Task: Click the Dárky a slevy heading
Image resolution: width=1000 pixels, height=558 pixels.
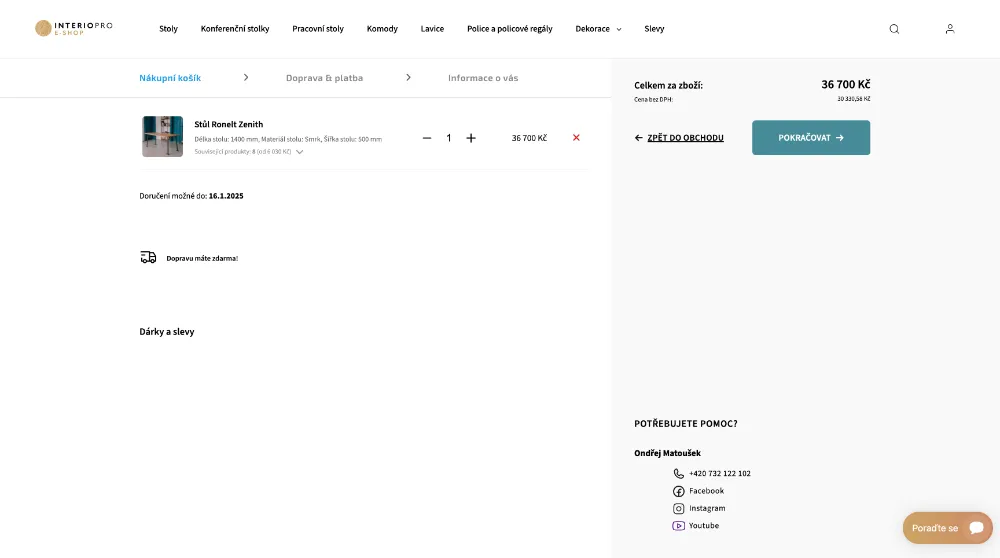Action: [166, 332]
